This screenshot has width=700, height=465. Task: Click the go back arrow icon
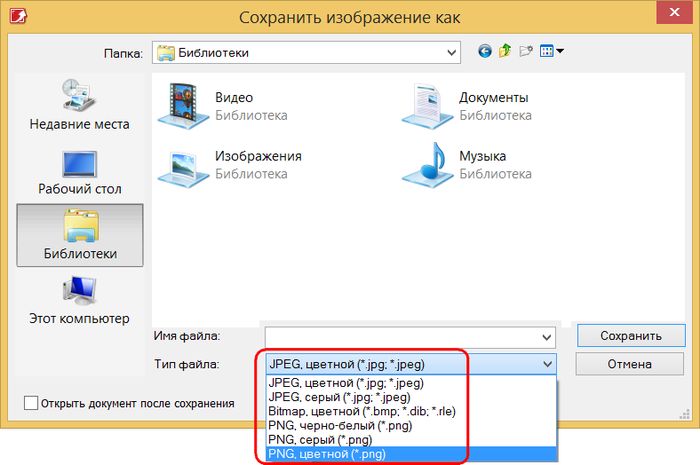(485, 51)
